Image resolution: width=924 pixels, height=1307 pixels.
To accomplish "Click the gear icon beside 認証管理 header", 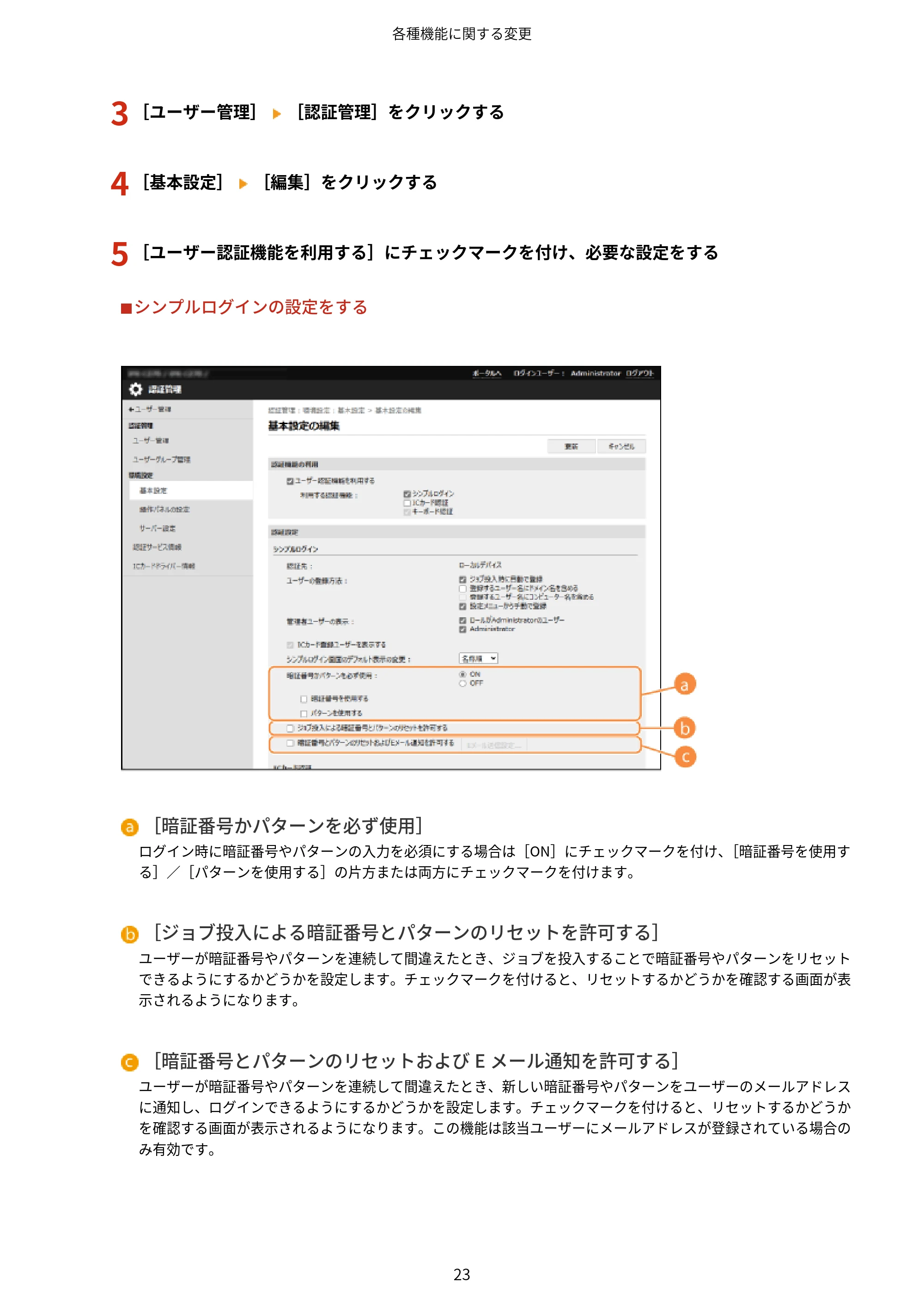I will 135,389.
